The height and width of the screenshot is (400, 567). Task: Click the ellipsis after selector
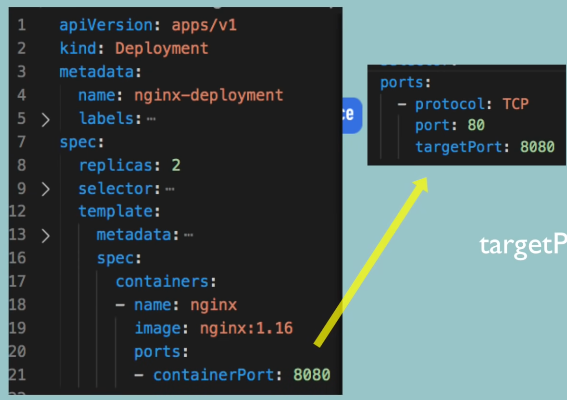170,189
